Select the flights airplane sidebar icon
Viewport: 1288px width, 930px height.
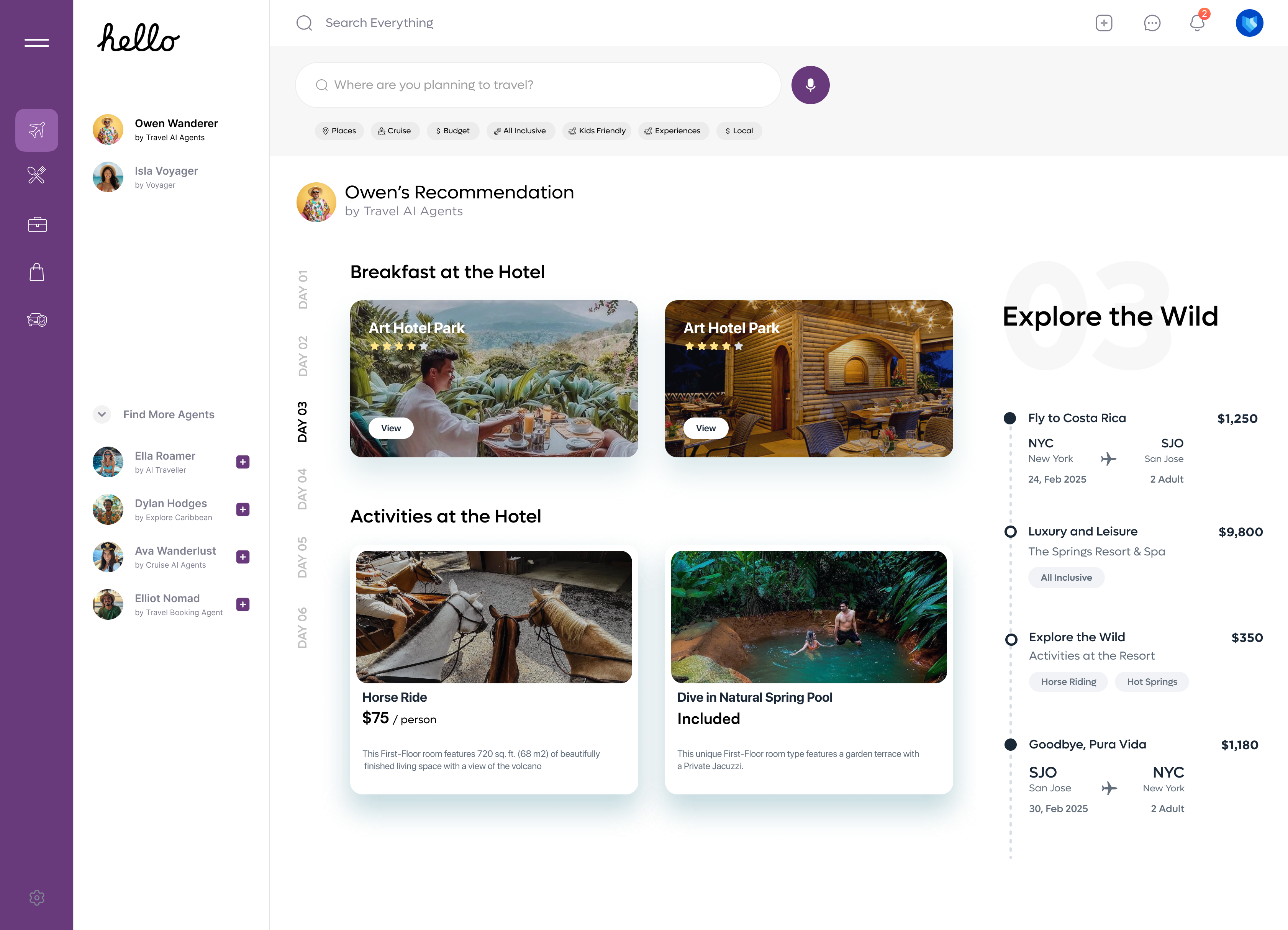tap(36, 130)
